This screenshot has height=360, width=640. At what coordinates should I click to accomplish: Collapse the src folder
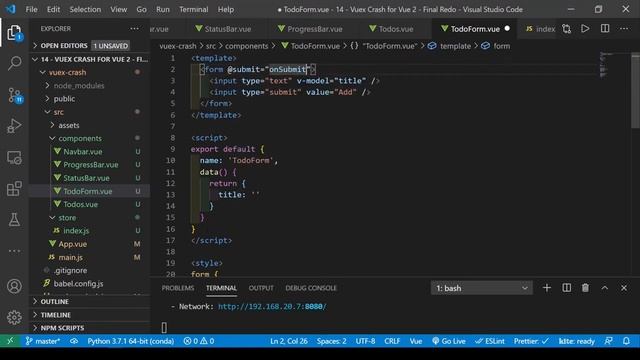89,112
